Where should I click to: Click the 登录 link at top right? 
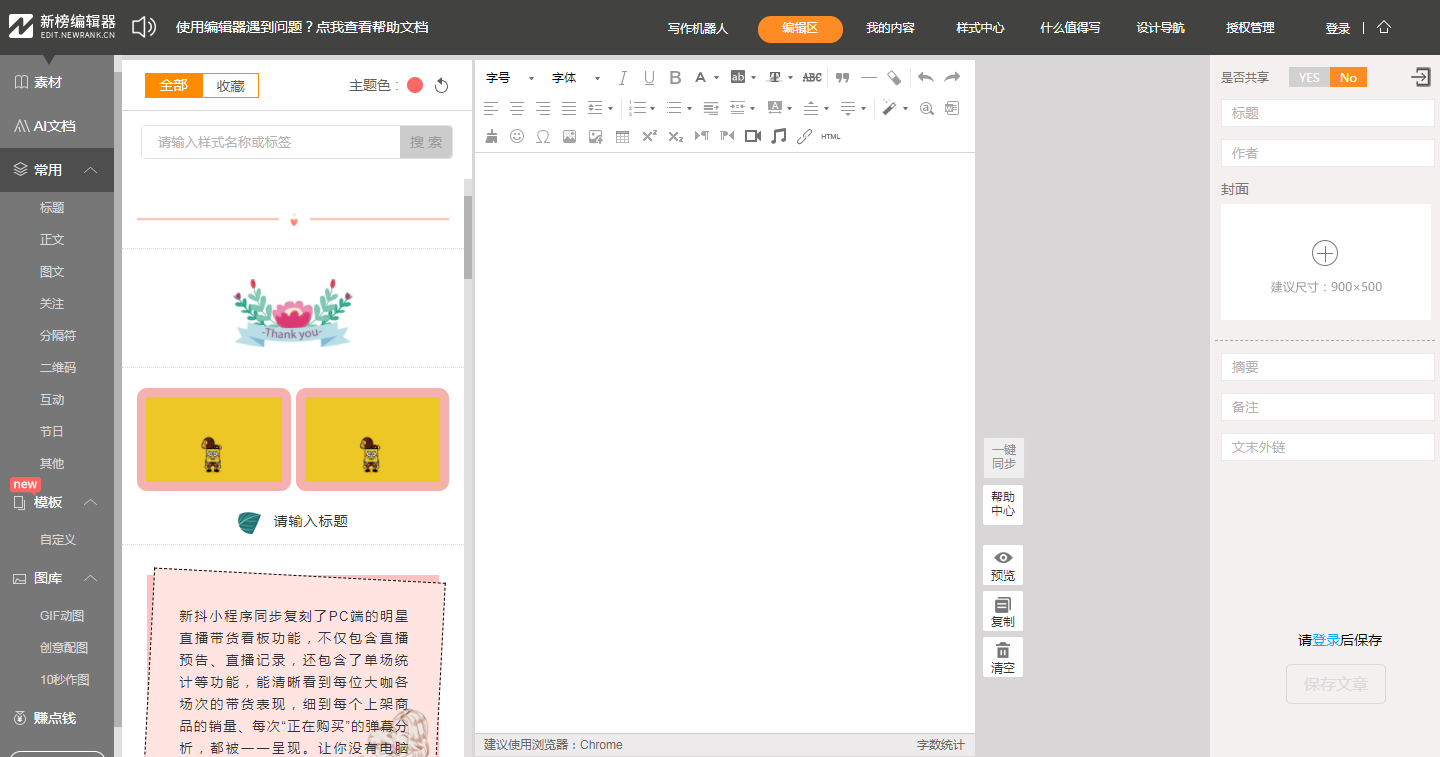1338,29
